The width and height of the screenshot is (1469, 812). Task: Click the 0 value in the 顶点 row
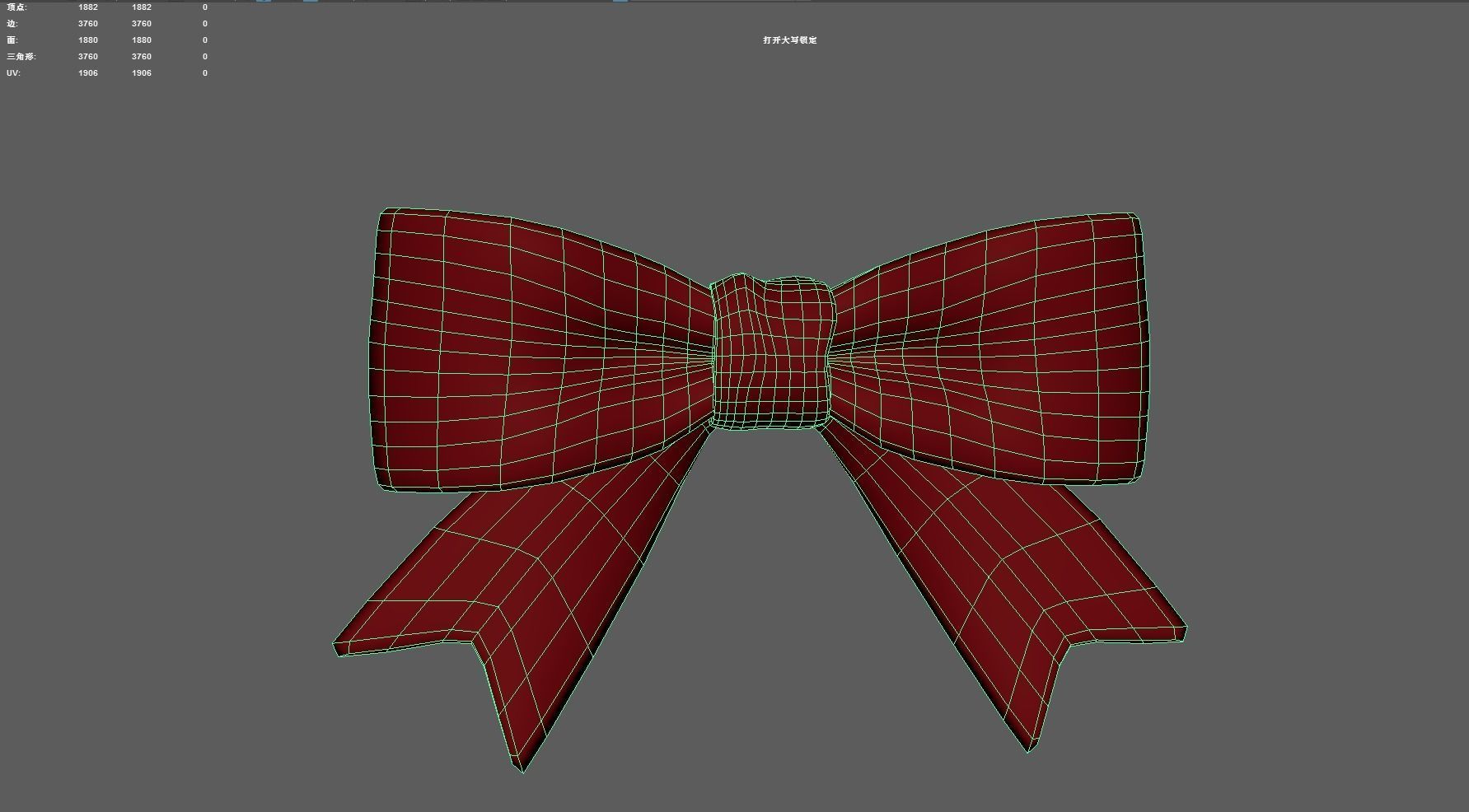click(205, 7)
